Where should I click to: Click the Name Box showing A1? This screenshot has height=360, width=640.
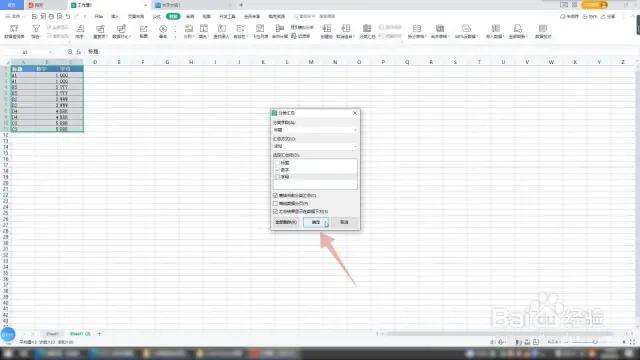25,52
